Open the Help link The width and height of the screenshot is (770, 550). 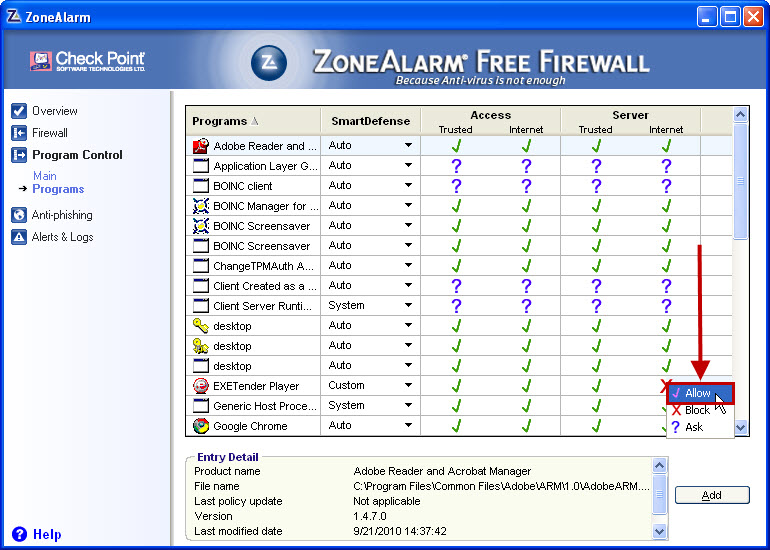[x=47, y=534]
